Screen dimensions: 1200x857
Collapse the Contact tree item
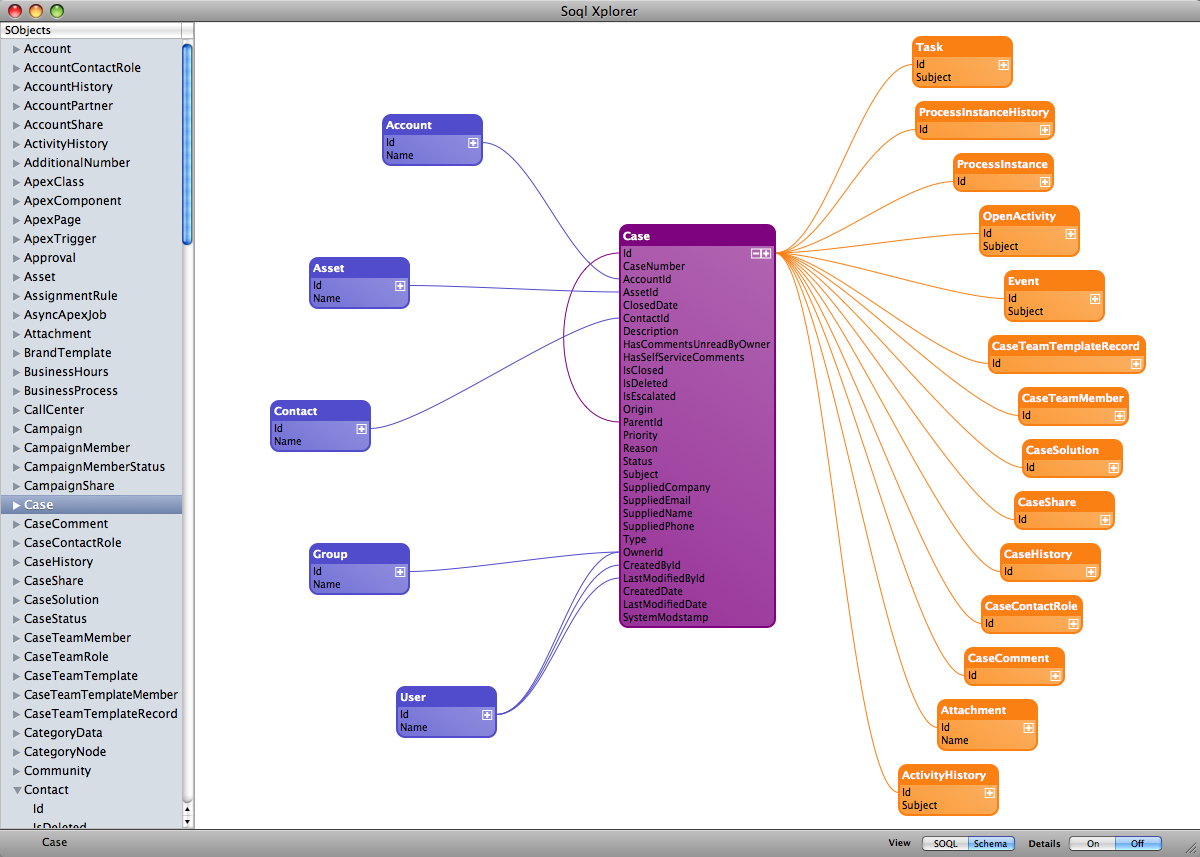(x=16, y=790)
